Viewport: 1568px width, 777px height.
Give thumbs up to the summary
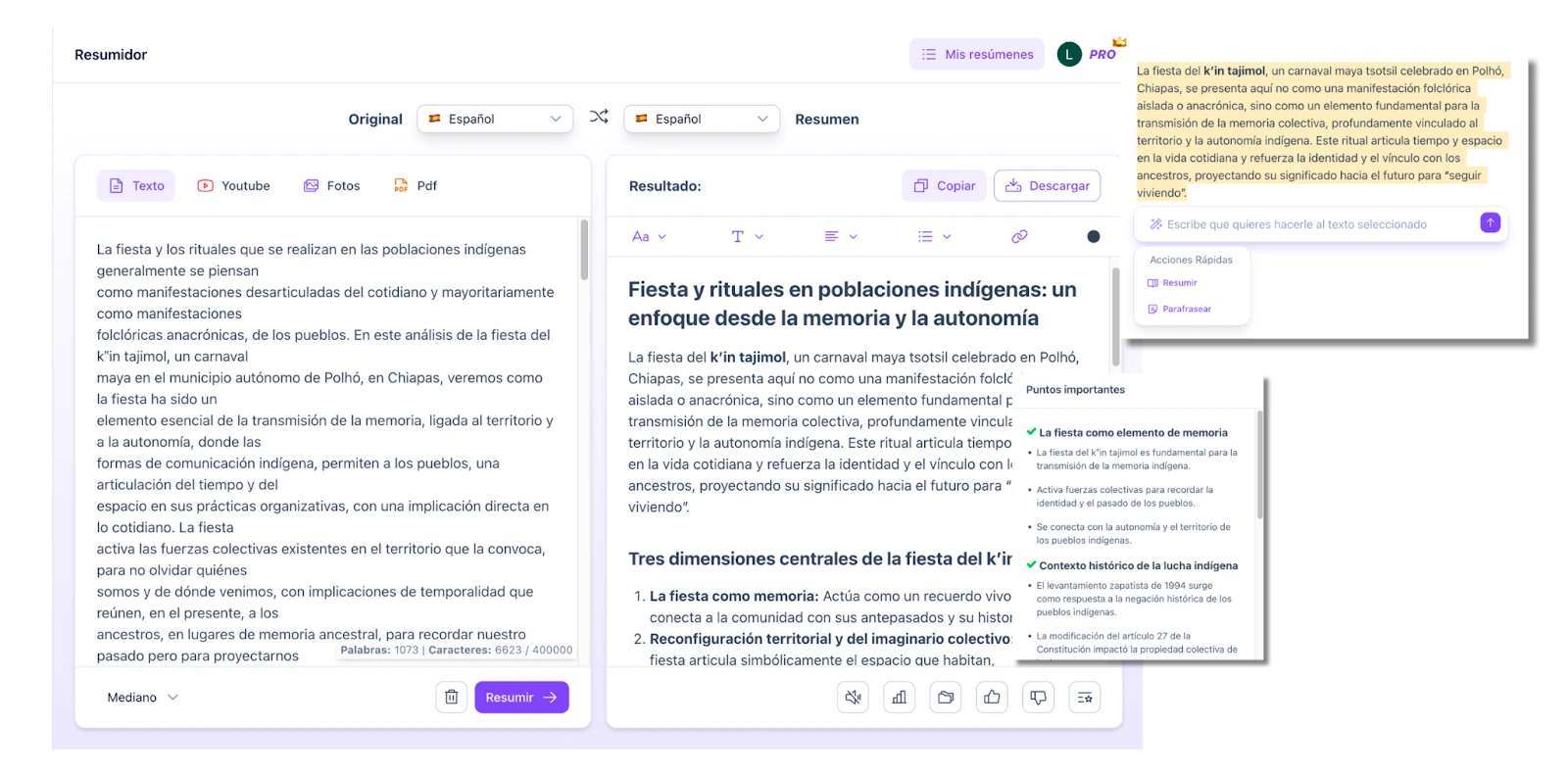click(x=992, y=698)
